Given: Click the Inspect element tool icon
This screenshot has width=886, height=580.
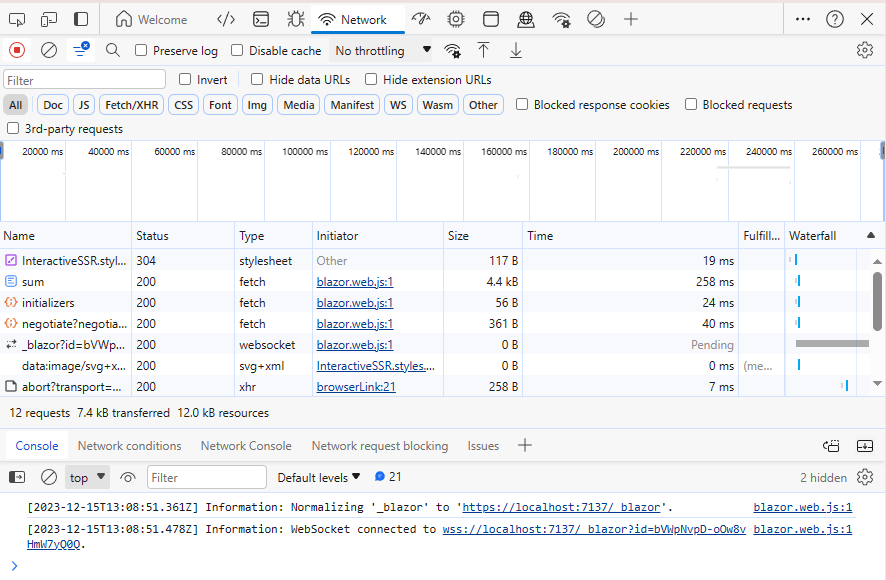Looking at the screenshot, I should 17,20.
